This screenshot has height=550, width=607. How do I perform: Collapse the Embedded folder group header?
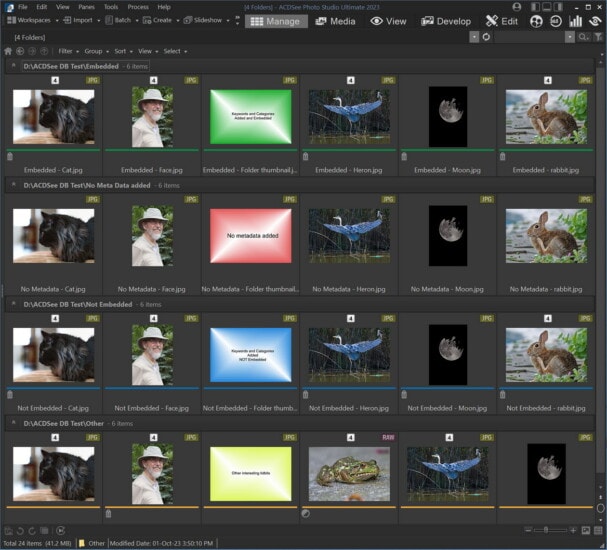point(13,65)
